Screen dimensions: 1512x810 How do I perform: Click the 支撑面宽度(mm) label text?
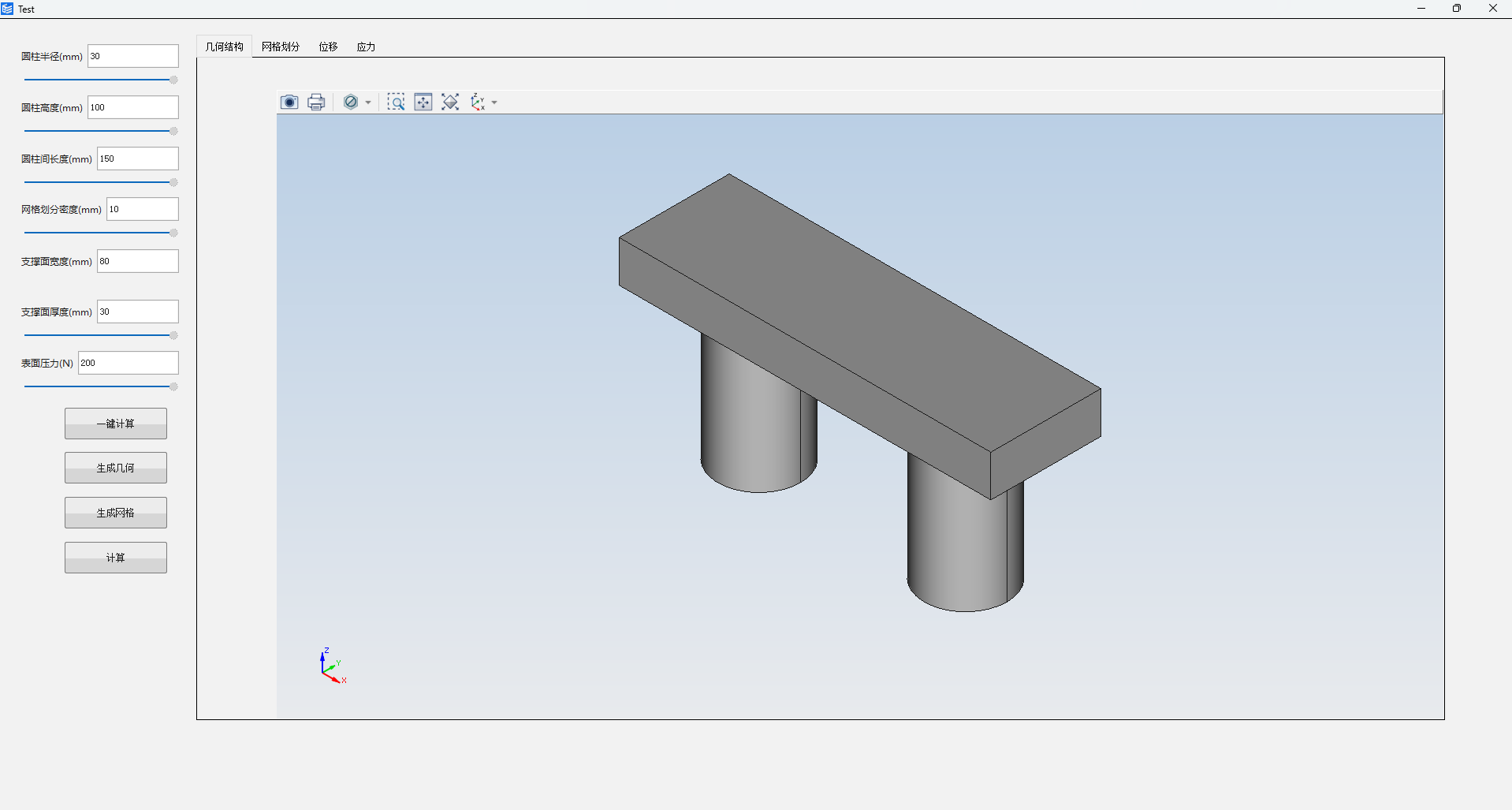coord(57,262)
